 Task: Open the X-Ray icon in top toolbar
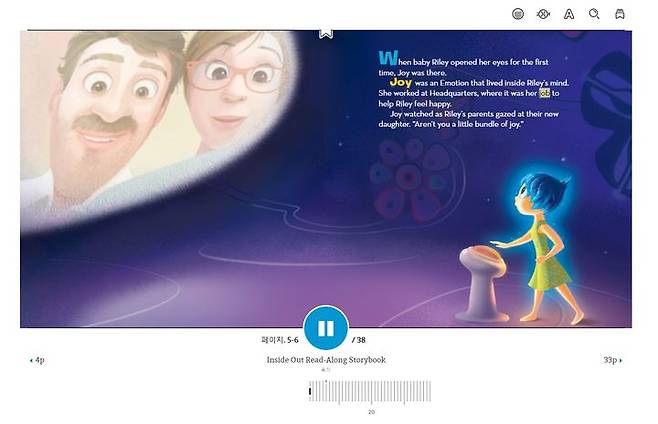coord(543,14)
